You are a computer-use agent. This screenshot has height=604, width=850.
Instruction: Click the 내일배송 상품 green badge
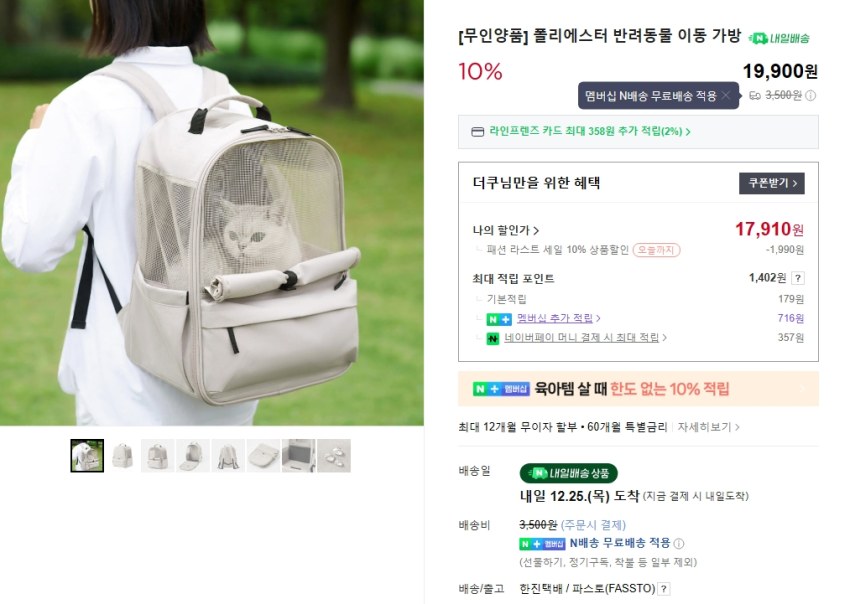569,473
